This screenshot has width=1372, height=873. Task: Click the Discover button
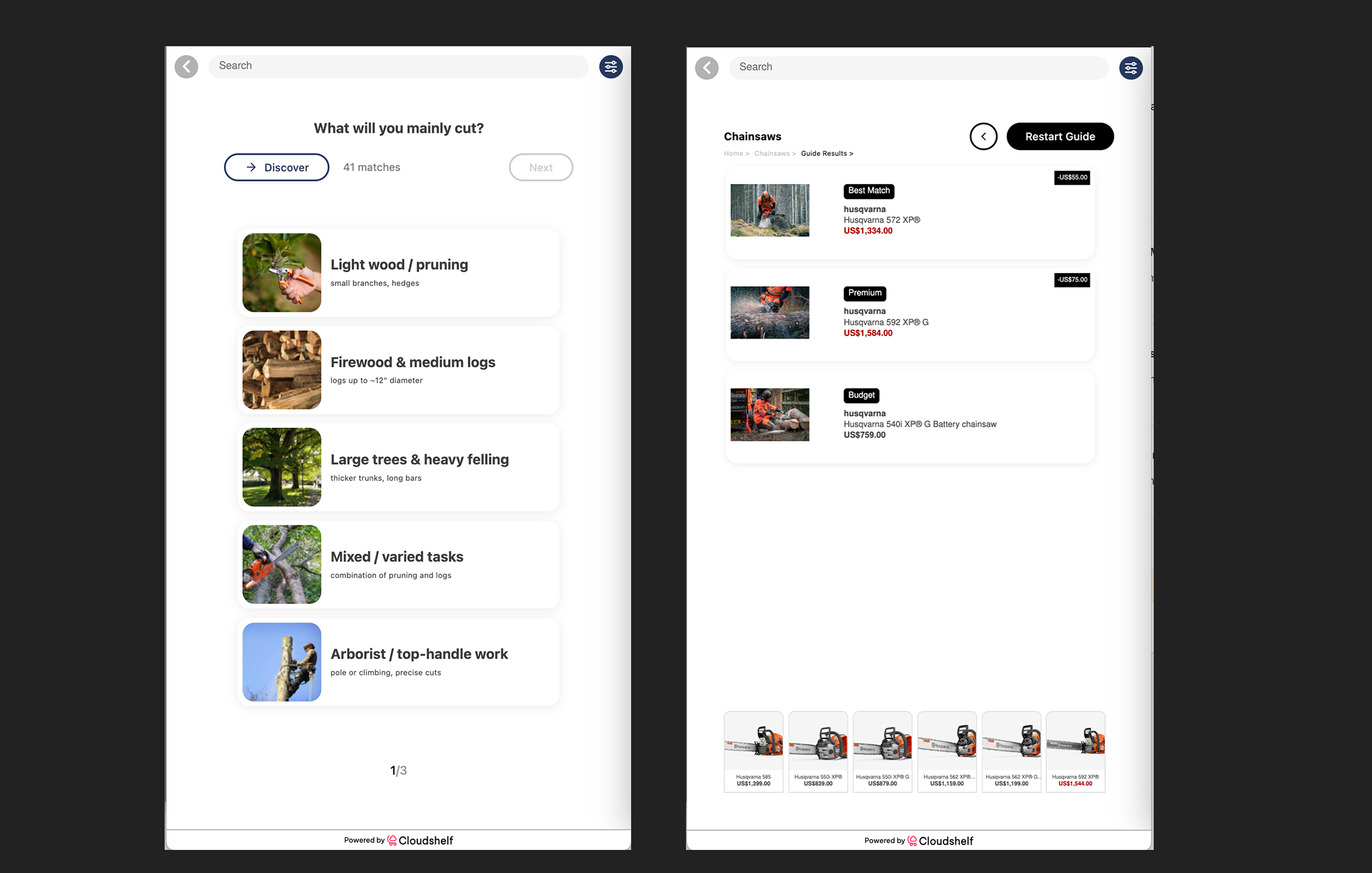(276, 167)
